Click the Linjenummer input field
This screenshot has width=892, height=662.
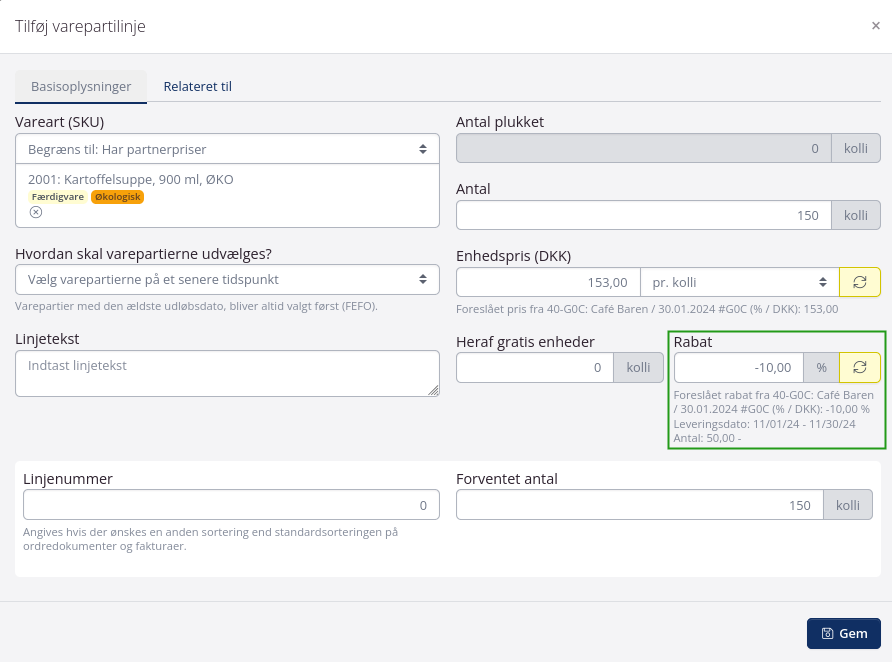(x=227, y=505)
